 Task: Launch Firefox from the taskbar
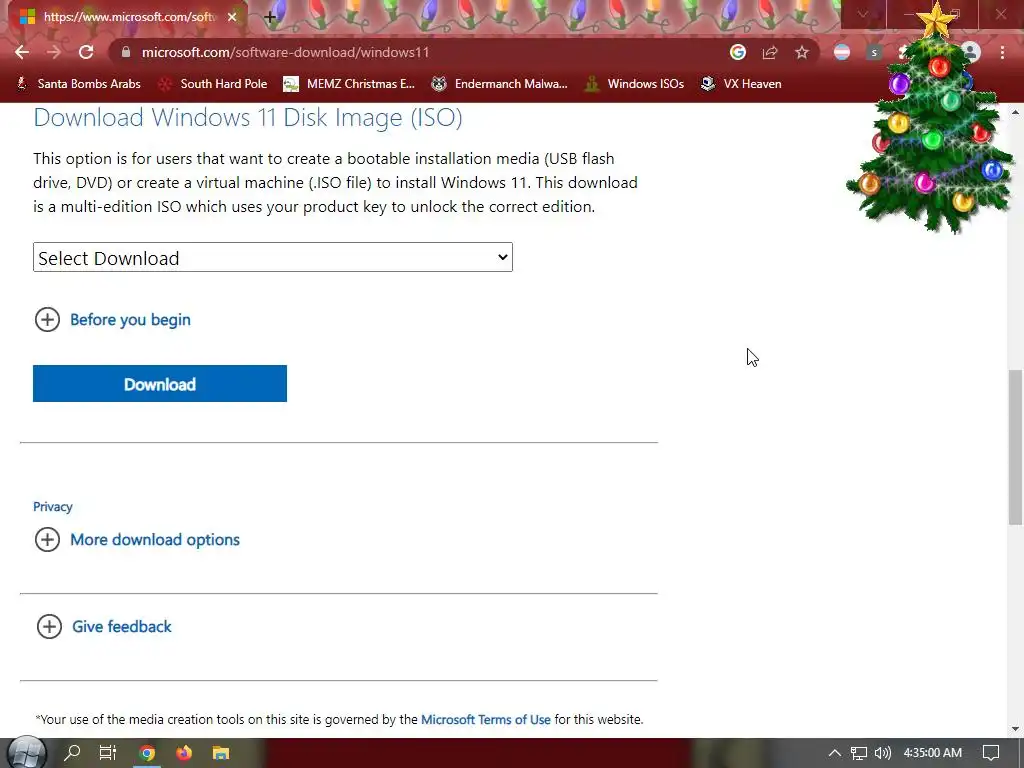click(x=184, y=753)
